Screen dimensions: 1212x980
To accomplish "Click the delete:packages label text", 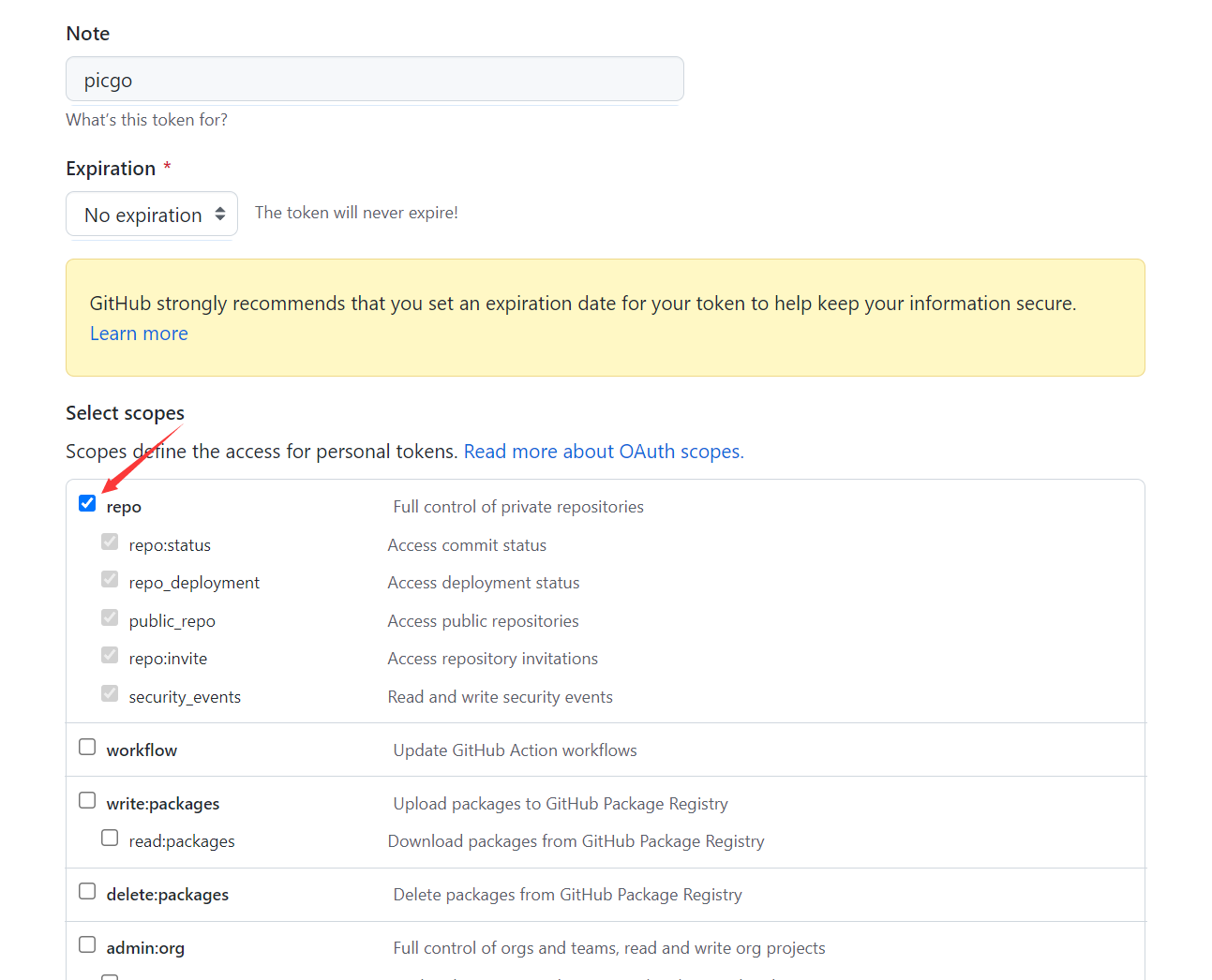I will tap(168, 895).
